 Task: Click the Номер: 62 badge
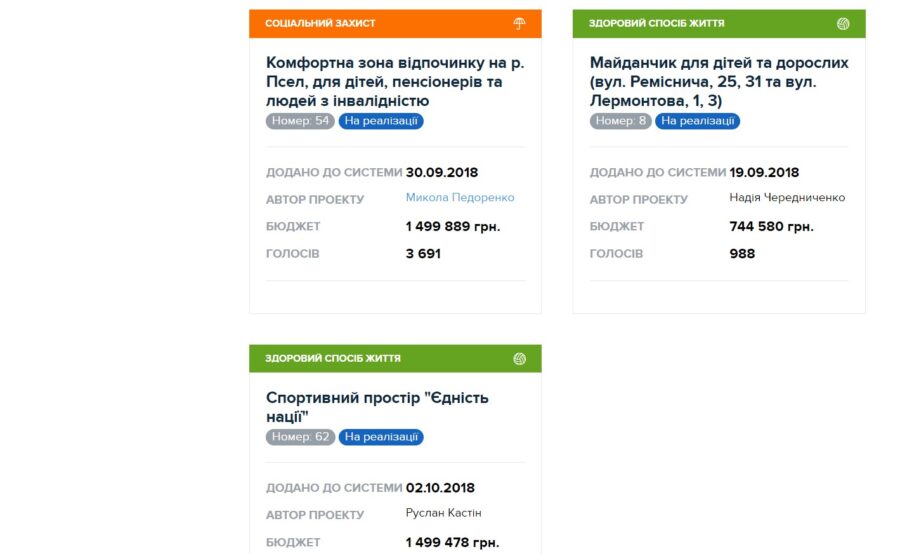(300, 437)
